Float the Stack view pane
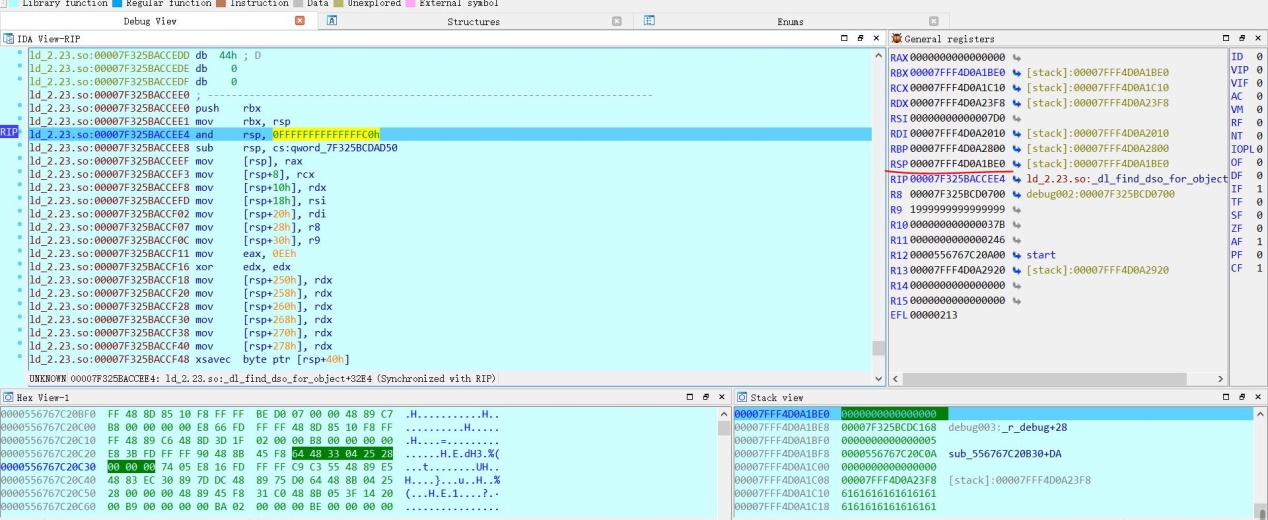This screenshot has height=520, width=1268. coord(1243,398)
